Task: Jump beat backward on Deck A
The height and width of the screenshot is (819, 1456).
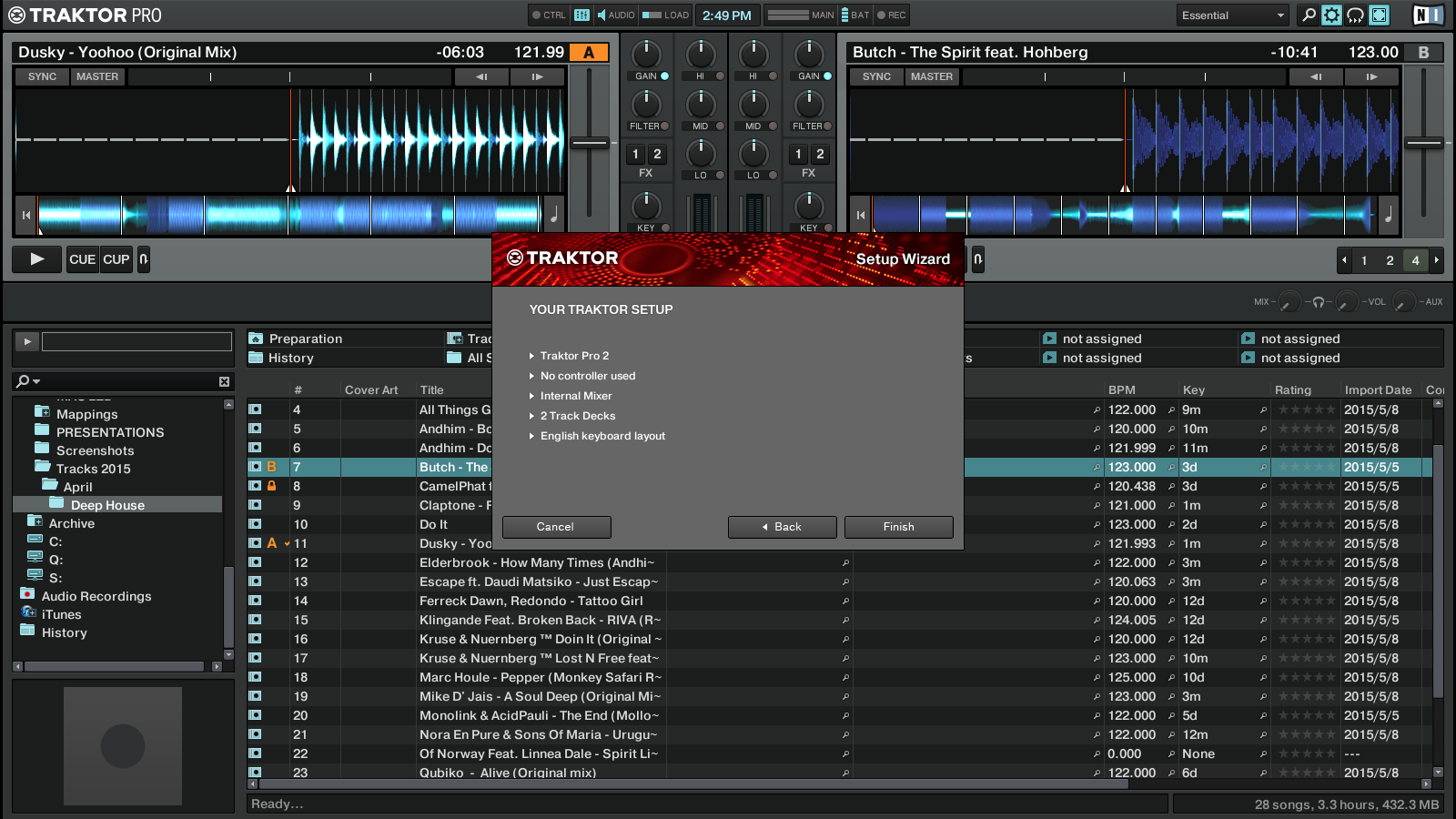Action: click(x=481, y=76)
